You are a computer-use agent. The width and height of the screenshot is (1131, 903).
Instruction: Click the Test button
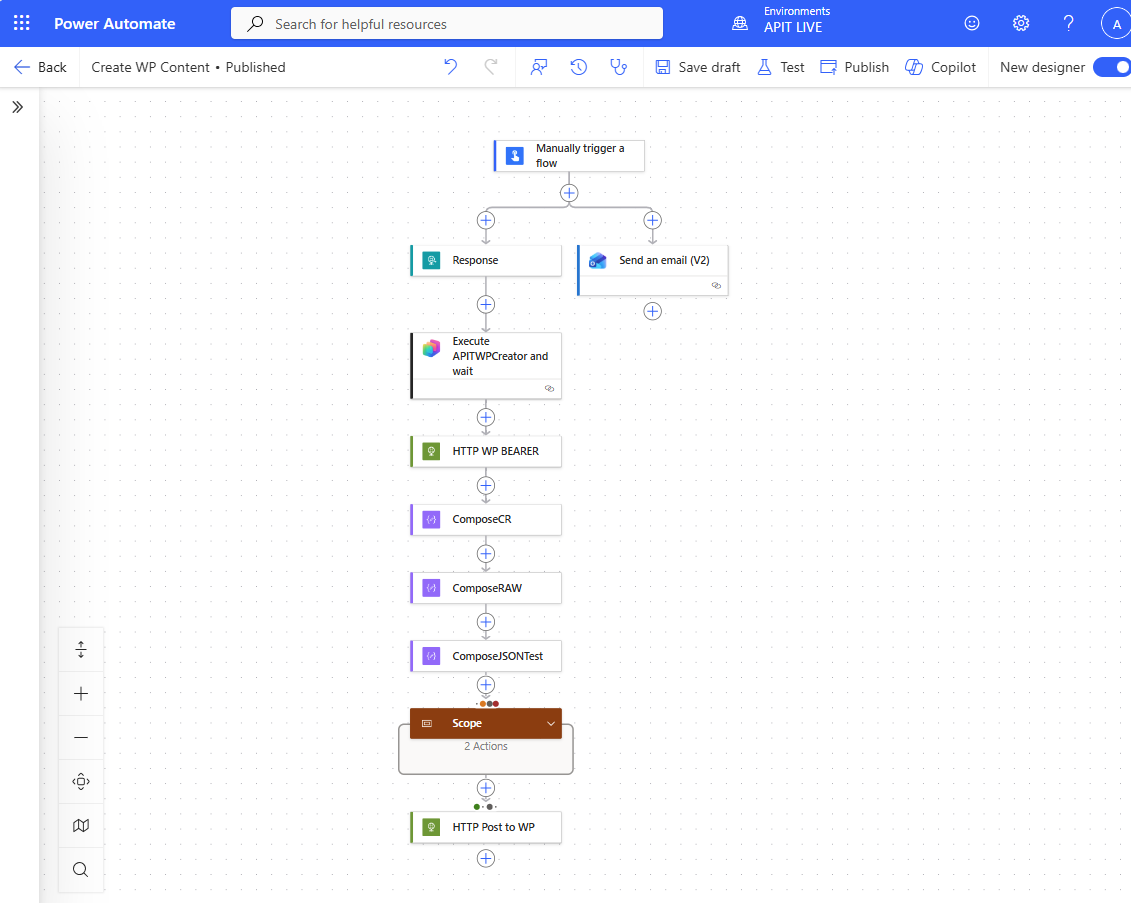point(780,67)
